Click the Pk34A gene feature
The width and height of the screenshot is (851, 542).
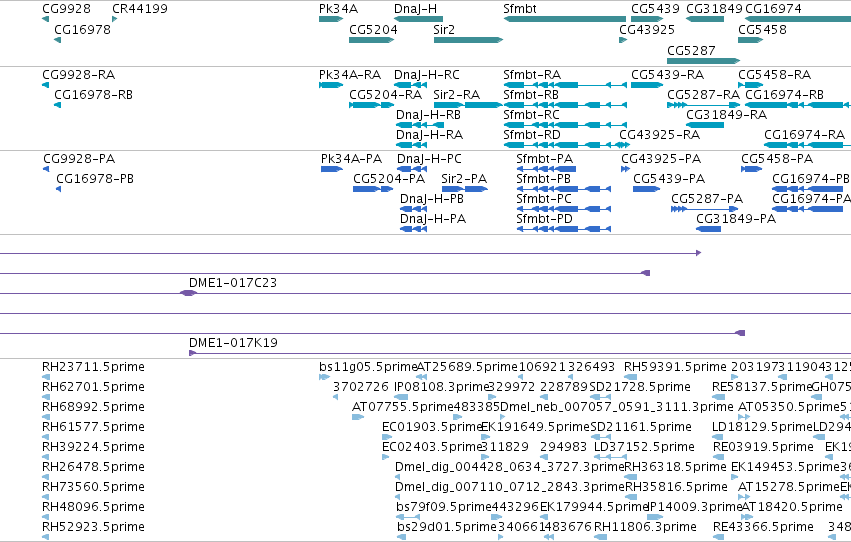331,19
